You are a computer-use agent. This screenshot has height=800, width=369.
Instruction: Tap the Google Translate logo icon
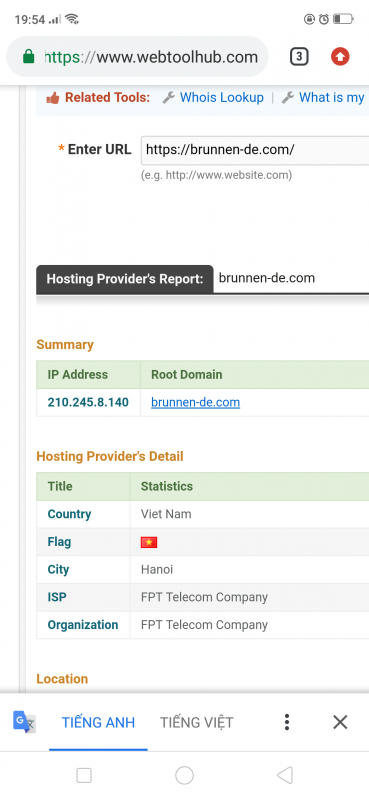24,722
